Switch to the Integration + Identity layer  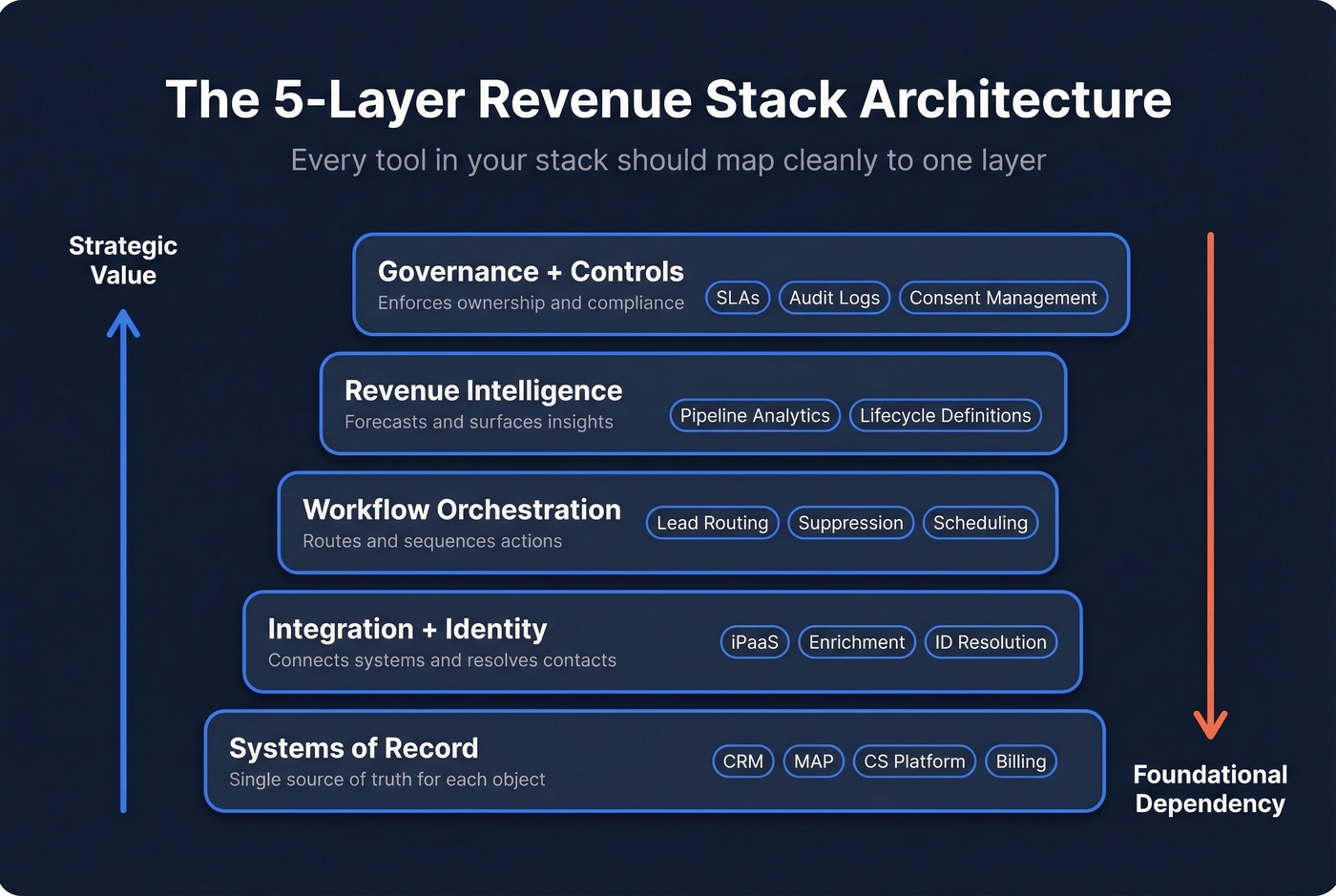click(x=407, y=629)
